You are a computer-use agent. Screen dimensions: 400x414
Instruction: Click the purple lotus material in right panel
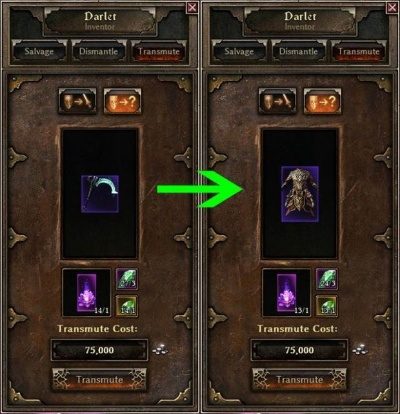pos(287,293)
